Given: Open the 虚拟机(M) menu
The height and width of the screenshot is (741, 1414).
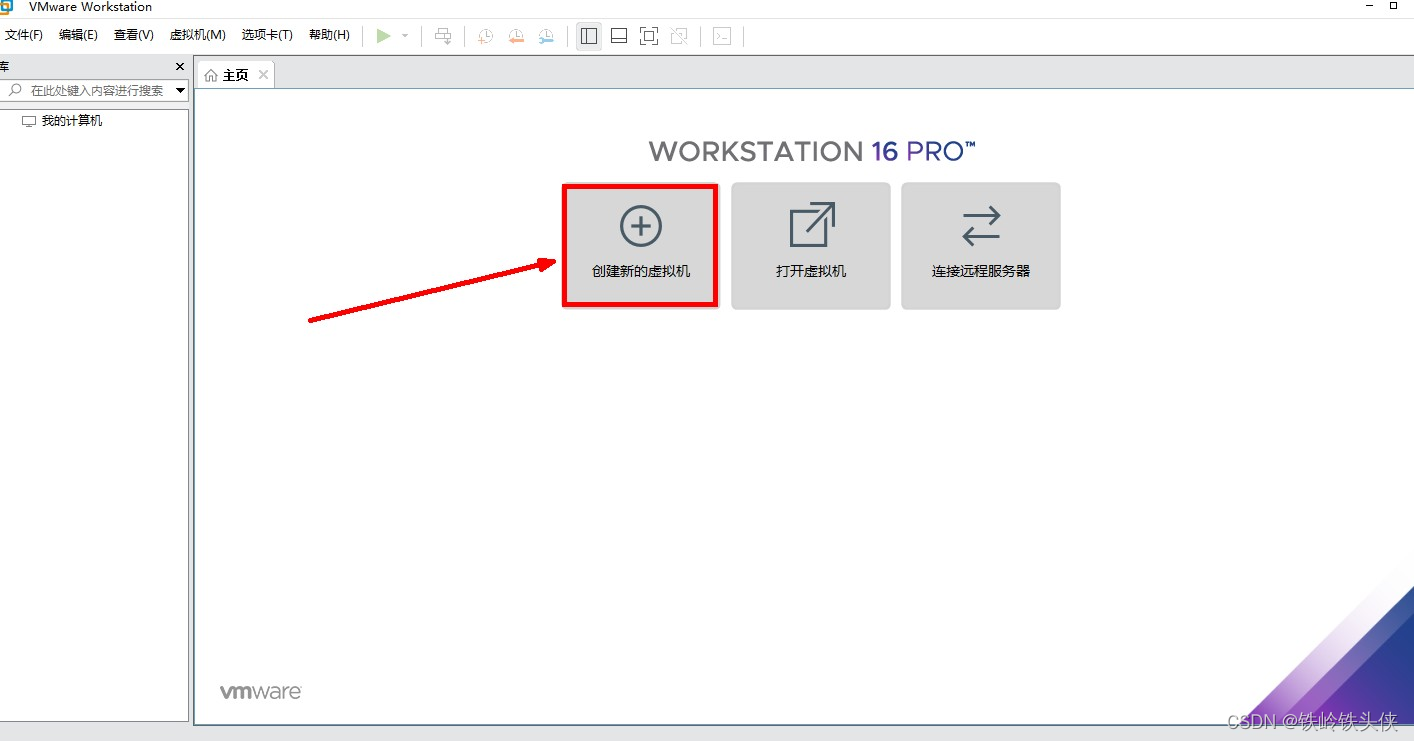Looking at the screenshot, I should tap(198, 35).
